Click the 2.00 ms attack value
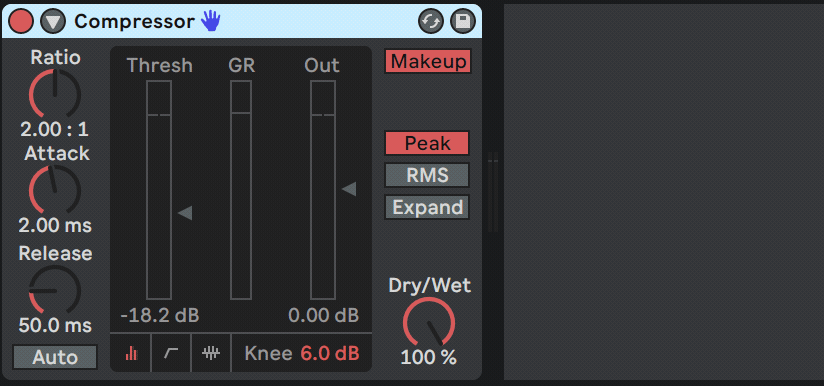Viewport: 824px width, 386px height. [x=55, y=226]
